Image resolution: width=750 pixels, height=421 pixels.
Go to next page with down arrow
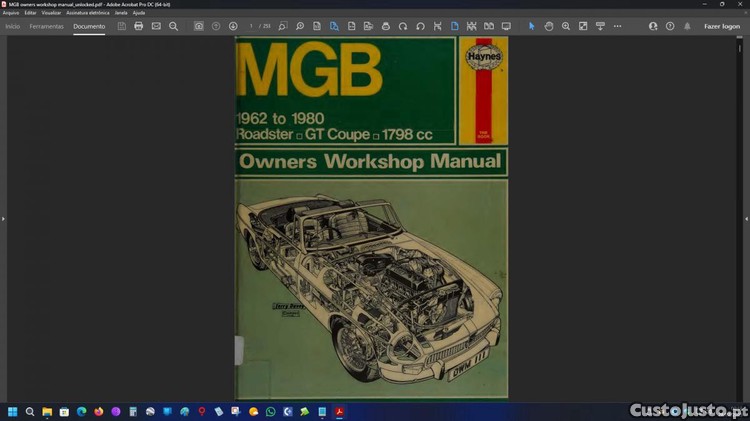click(x=233, y=26)
